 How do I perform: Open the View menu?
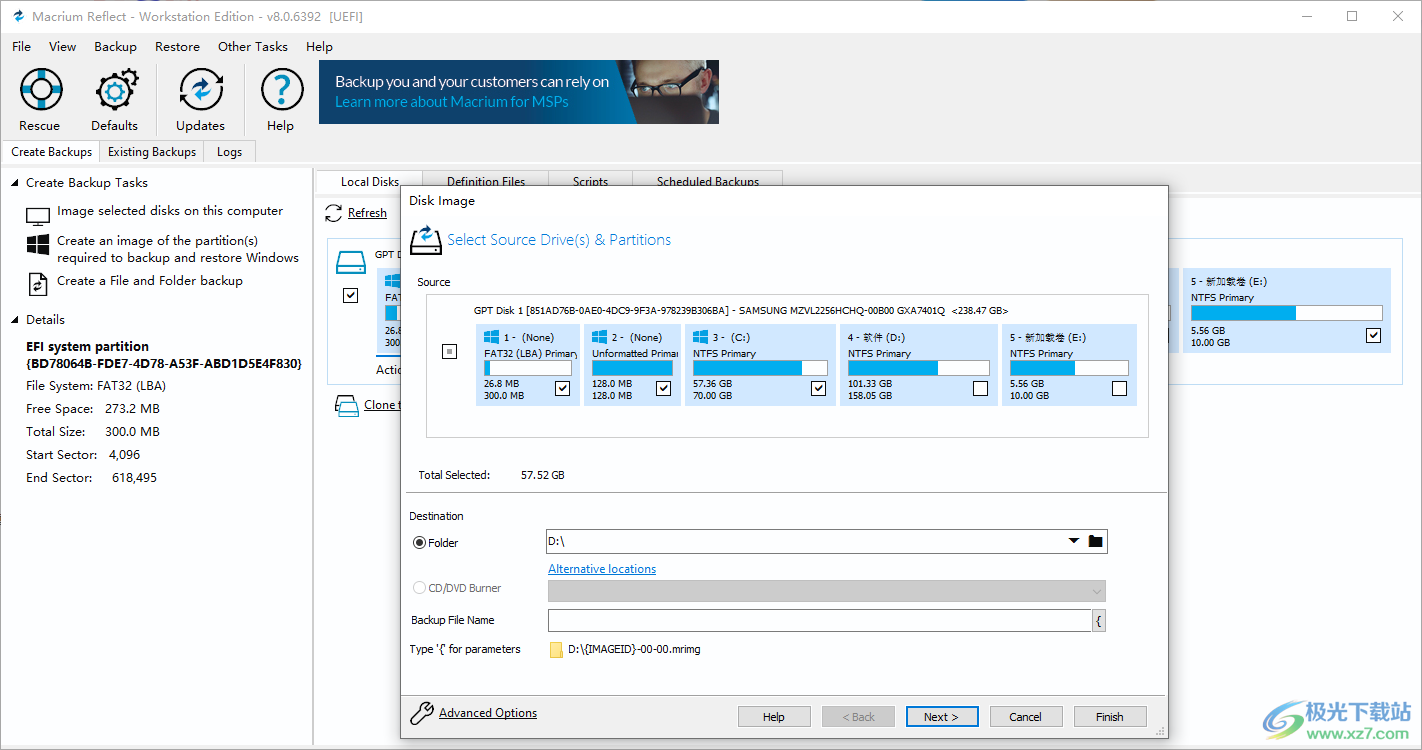pos(63,47)
